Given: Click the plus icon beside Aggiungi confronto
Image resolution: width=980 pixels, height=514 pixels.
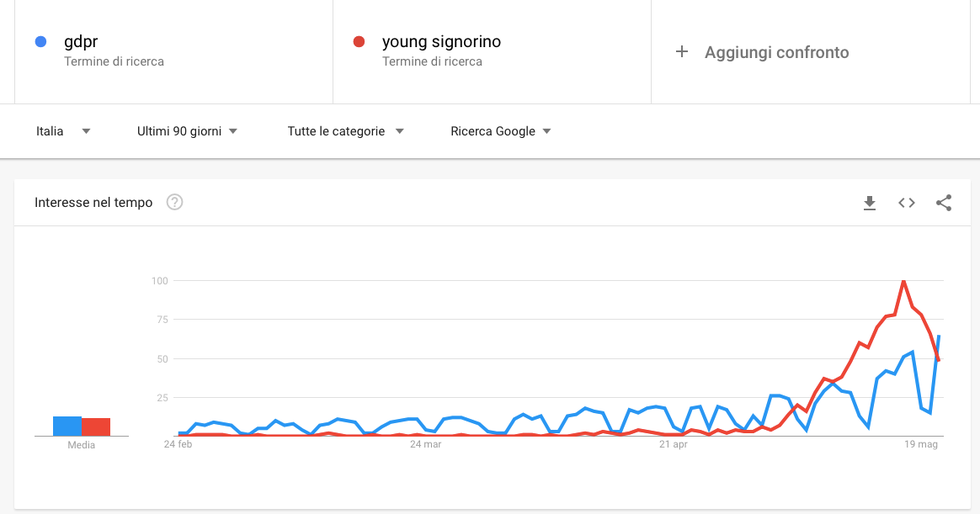Looking at the screenshot, I should click(682, 52).
